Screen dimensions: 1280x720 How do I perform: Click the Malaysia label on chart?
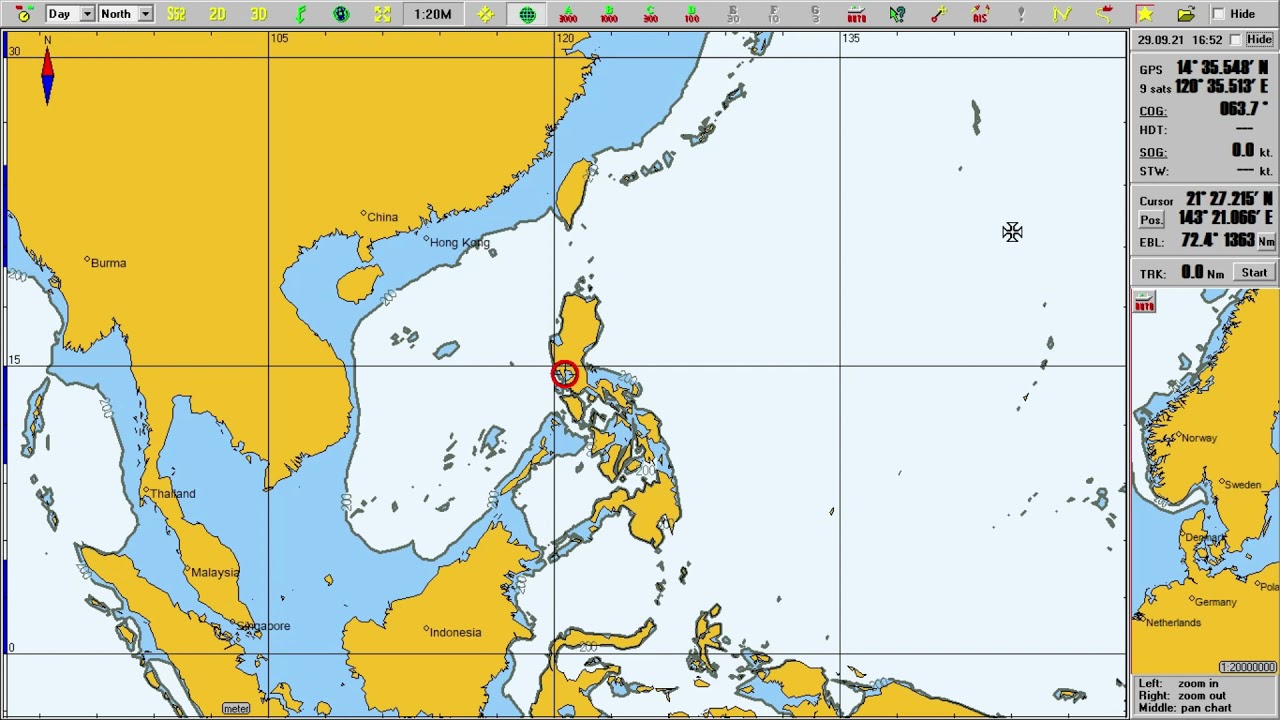click(215, 573)
